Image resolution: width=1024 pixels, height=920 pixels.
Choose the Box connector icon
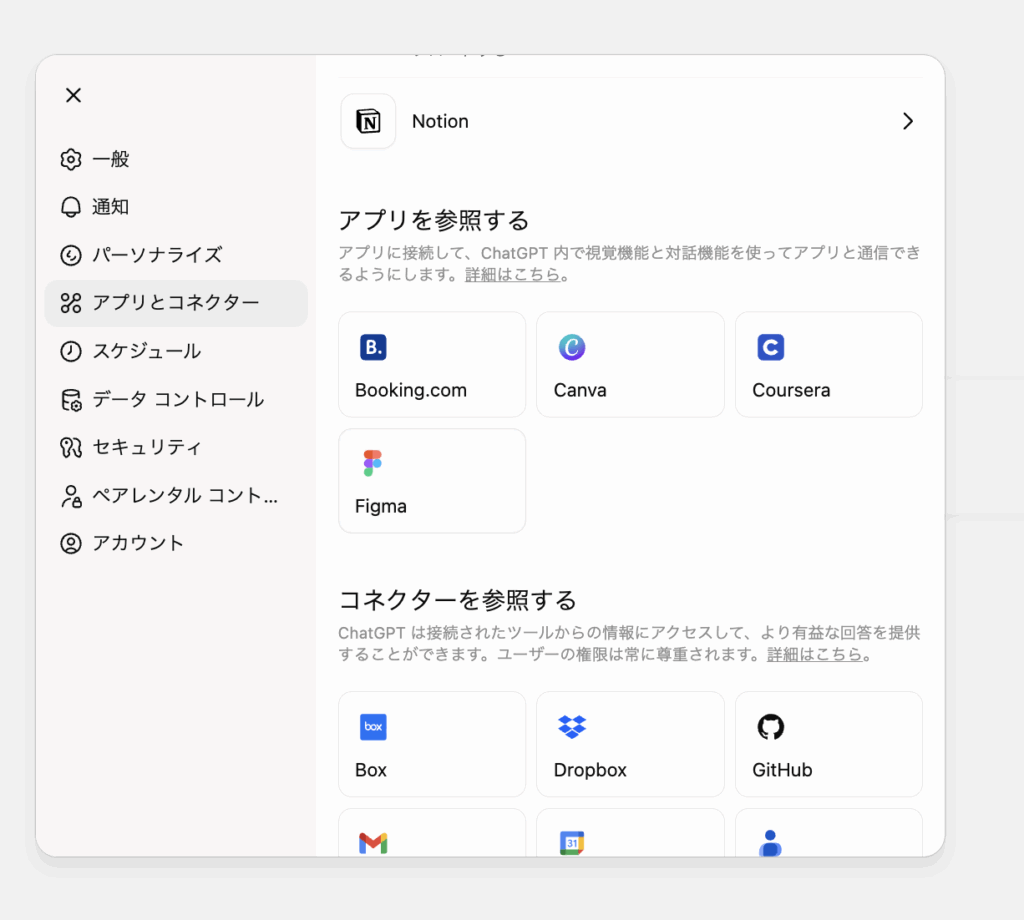(x=373, y=727)
